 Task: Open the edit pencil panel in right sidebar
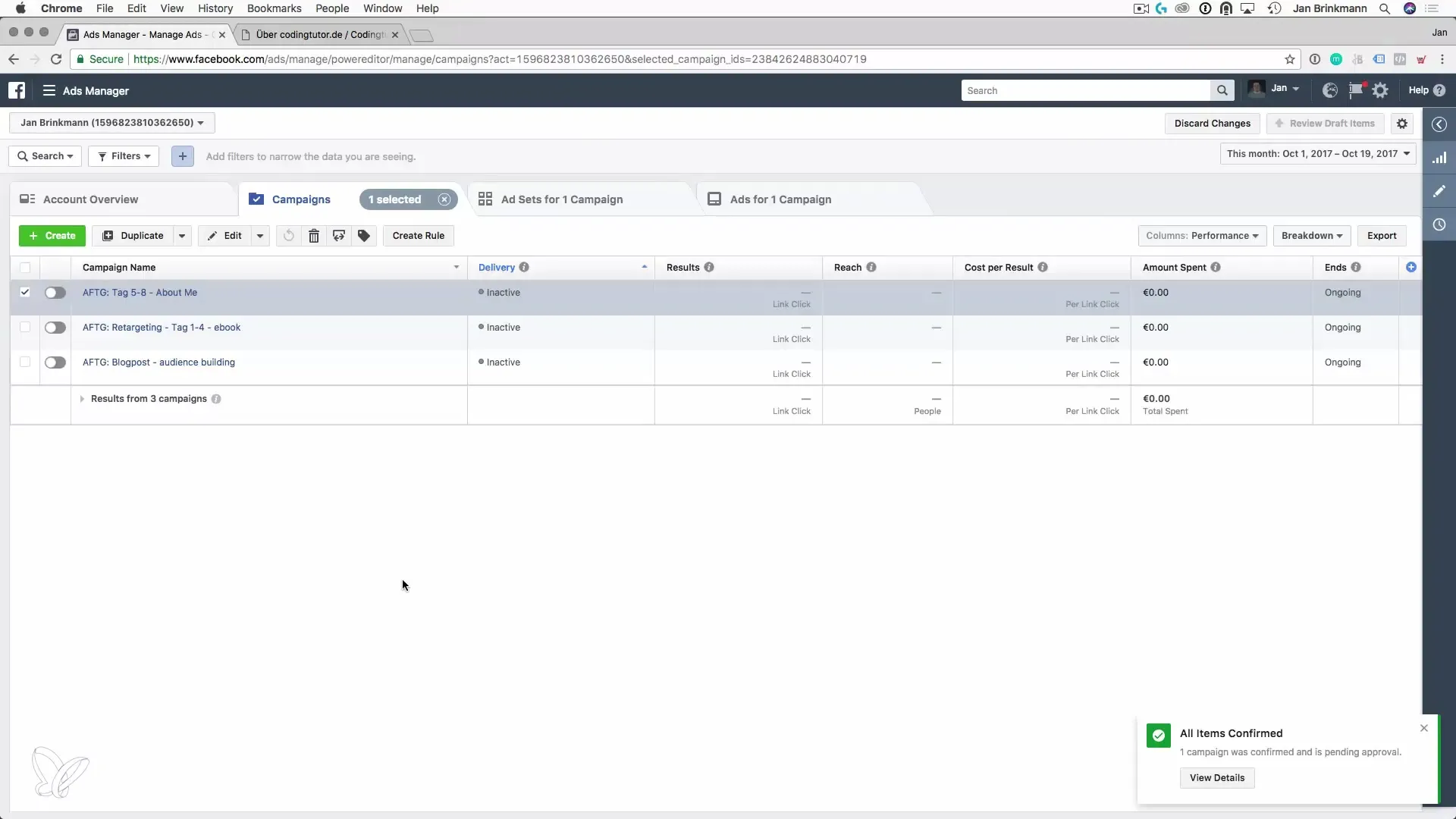pyautogui.click(x=1439, y=191)
